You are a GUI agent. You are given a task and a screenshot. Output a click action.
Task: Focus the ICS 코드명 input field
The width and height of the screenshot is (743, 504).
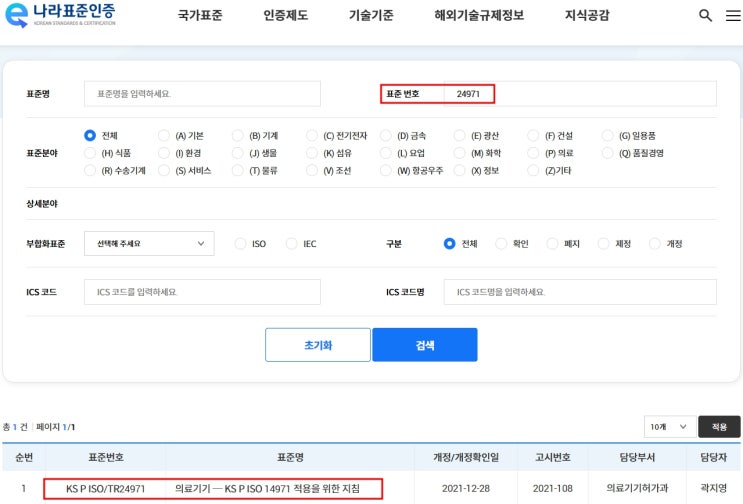pos(580,292)
